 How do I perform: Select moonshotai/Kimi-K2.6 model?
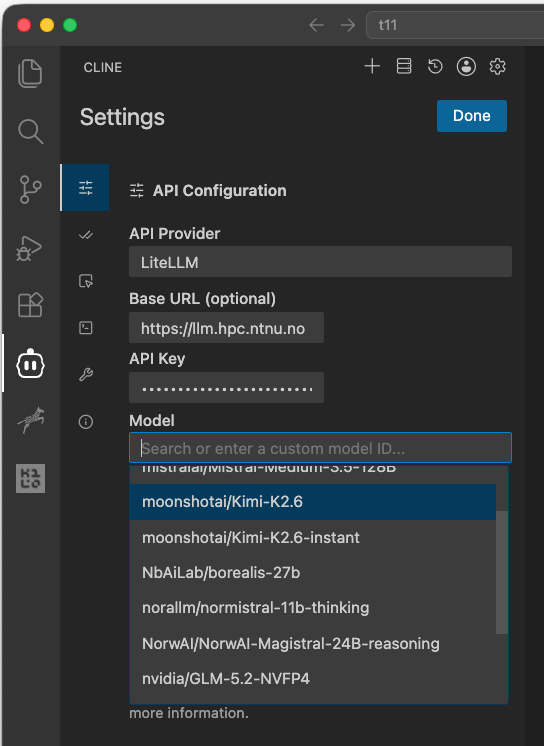tap(313, 502)
